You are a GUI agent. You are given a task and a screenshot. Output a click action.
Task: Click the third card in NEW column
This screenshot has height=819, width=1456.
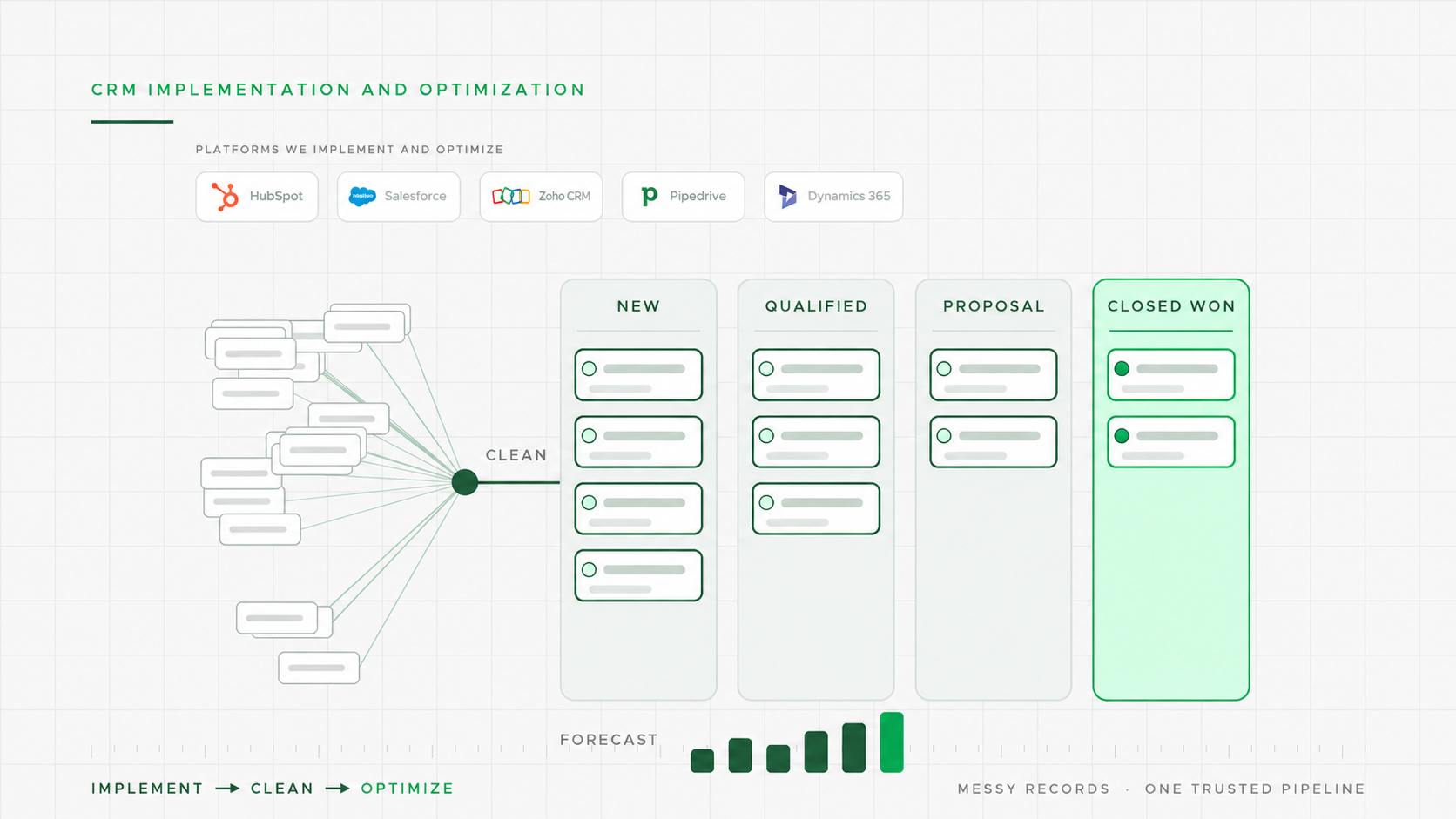click(x=638, y=509)
